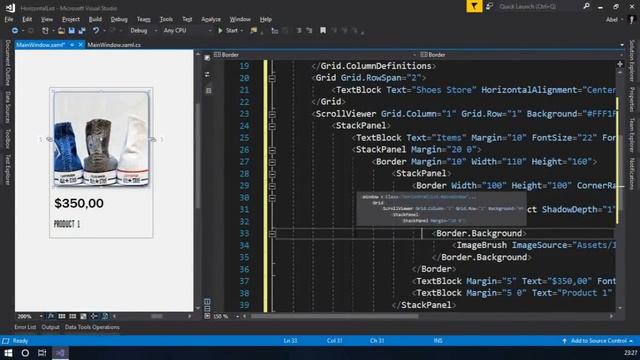Open the right Border member dropdown

pos(521,55)
